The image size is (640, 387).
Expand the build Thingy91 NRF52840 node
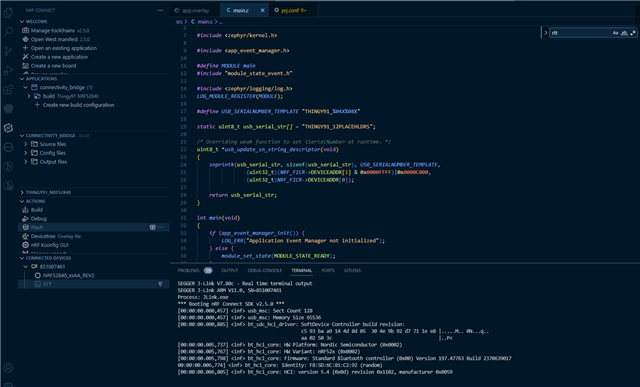coord(29,96)
